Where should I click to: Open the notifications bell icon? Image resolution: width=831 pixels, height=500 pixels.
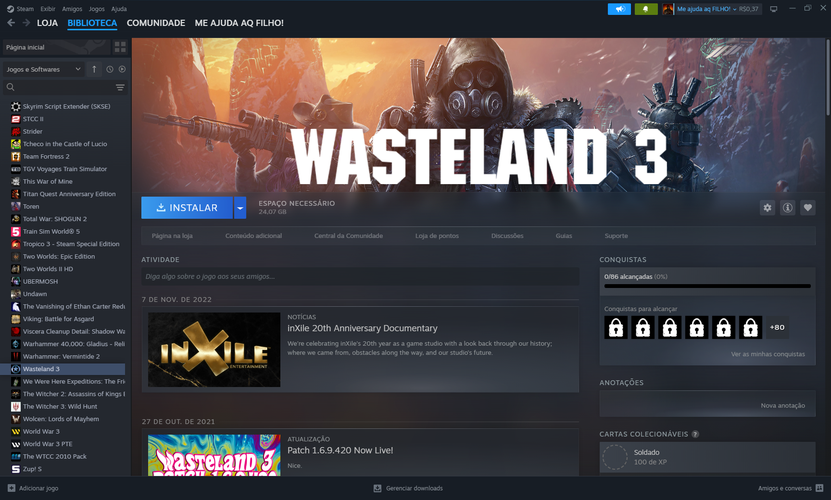(646, 9)
